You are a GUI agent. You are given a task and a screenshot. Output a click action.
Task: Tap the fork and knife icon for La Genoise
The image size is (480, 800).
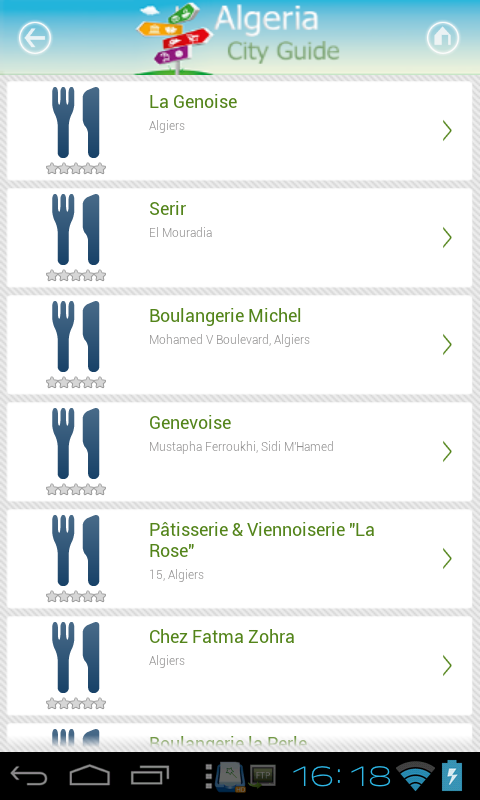coord(75,122)
